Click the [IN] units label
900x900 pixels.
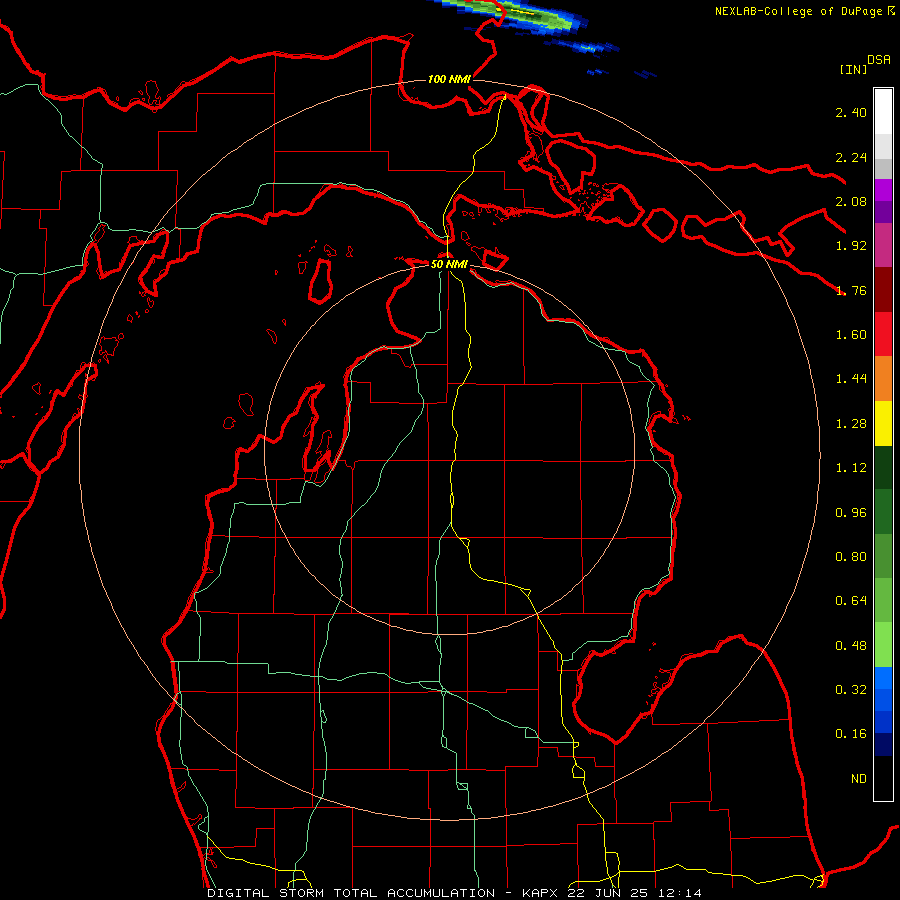click(x=853, y=69)
